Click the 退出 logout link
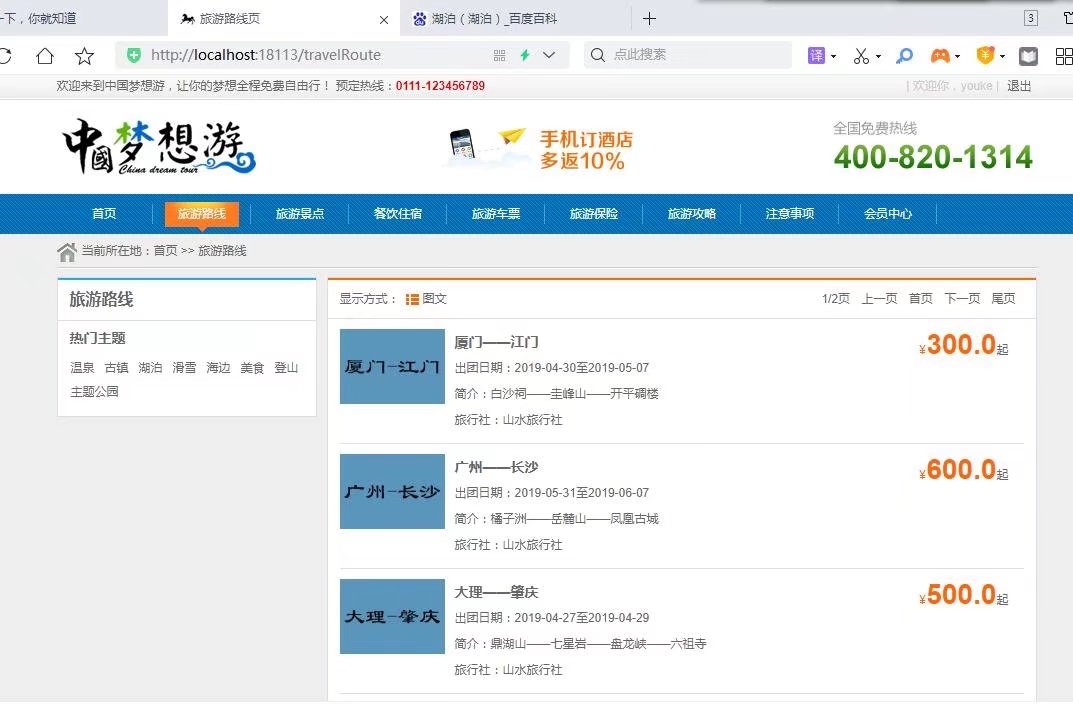Screen dimensions: 1073x707 tap(1018, 86)
